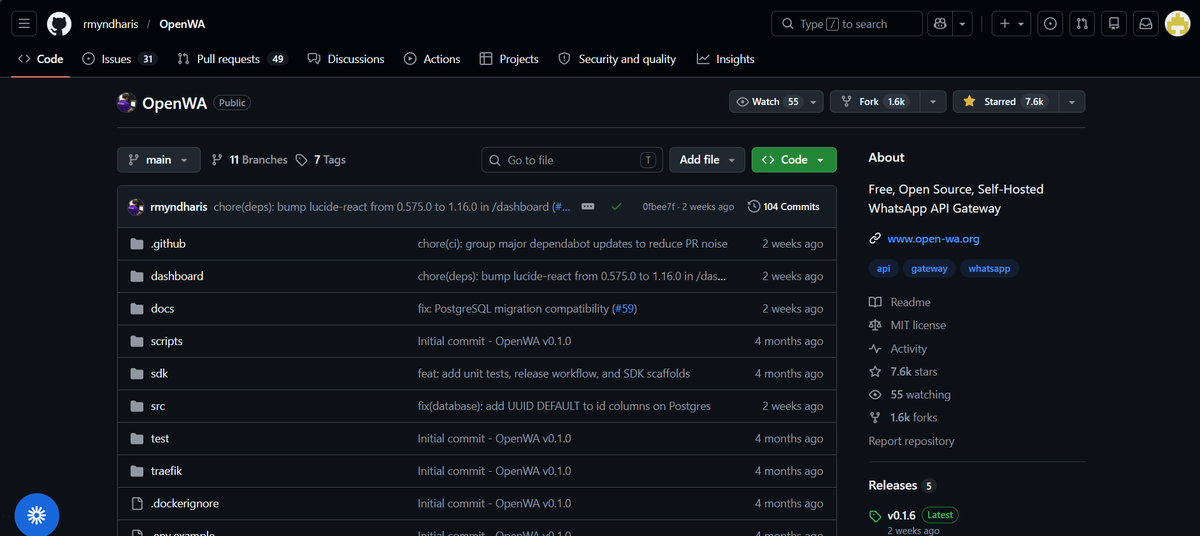The height and width of the screenshot is (536, 1200).
Task: Open the main branch selector
Action: pyautogui.click(x=159, y=160)
